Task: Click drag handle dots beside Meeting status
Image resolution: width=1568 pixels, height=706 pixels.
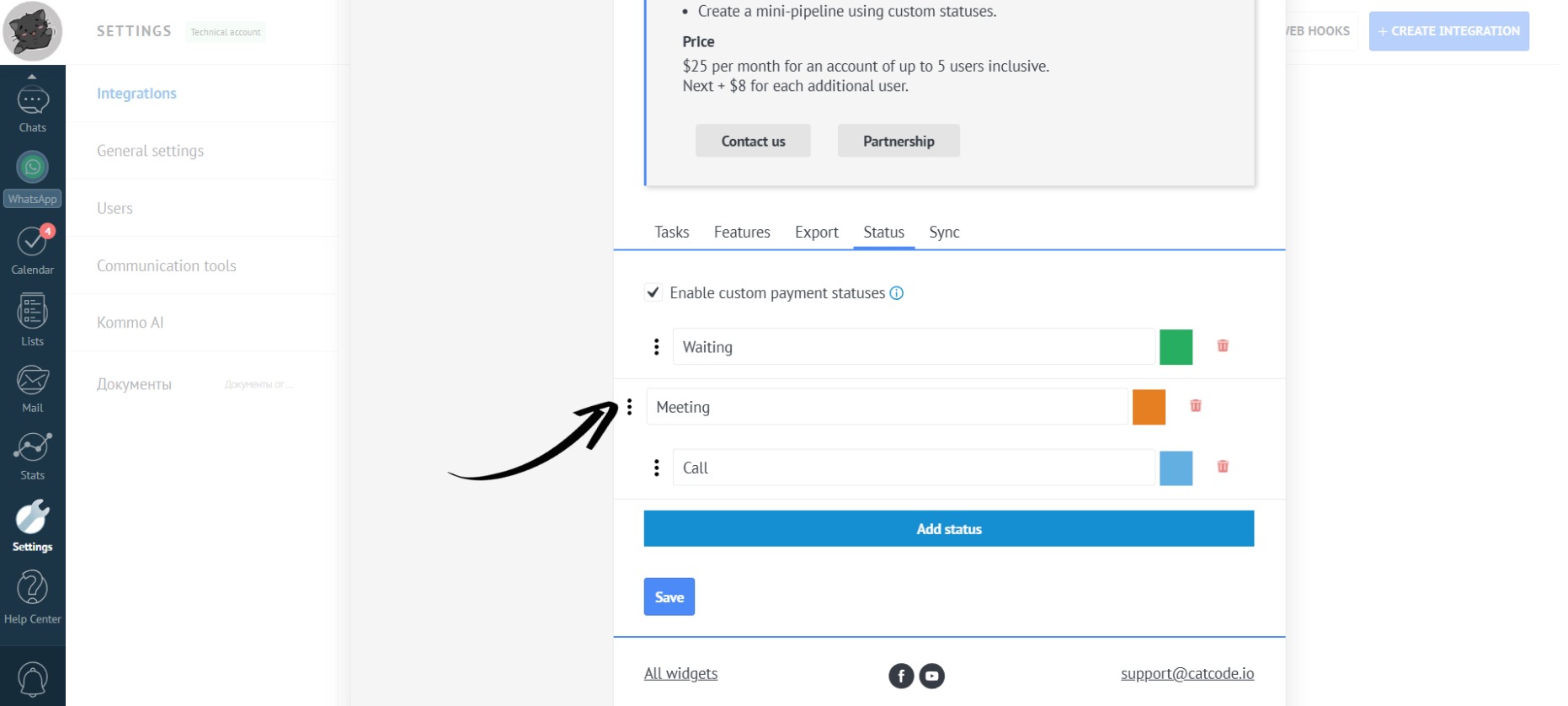Action: pos(629,407)
